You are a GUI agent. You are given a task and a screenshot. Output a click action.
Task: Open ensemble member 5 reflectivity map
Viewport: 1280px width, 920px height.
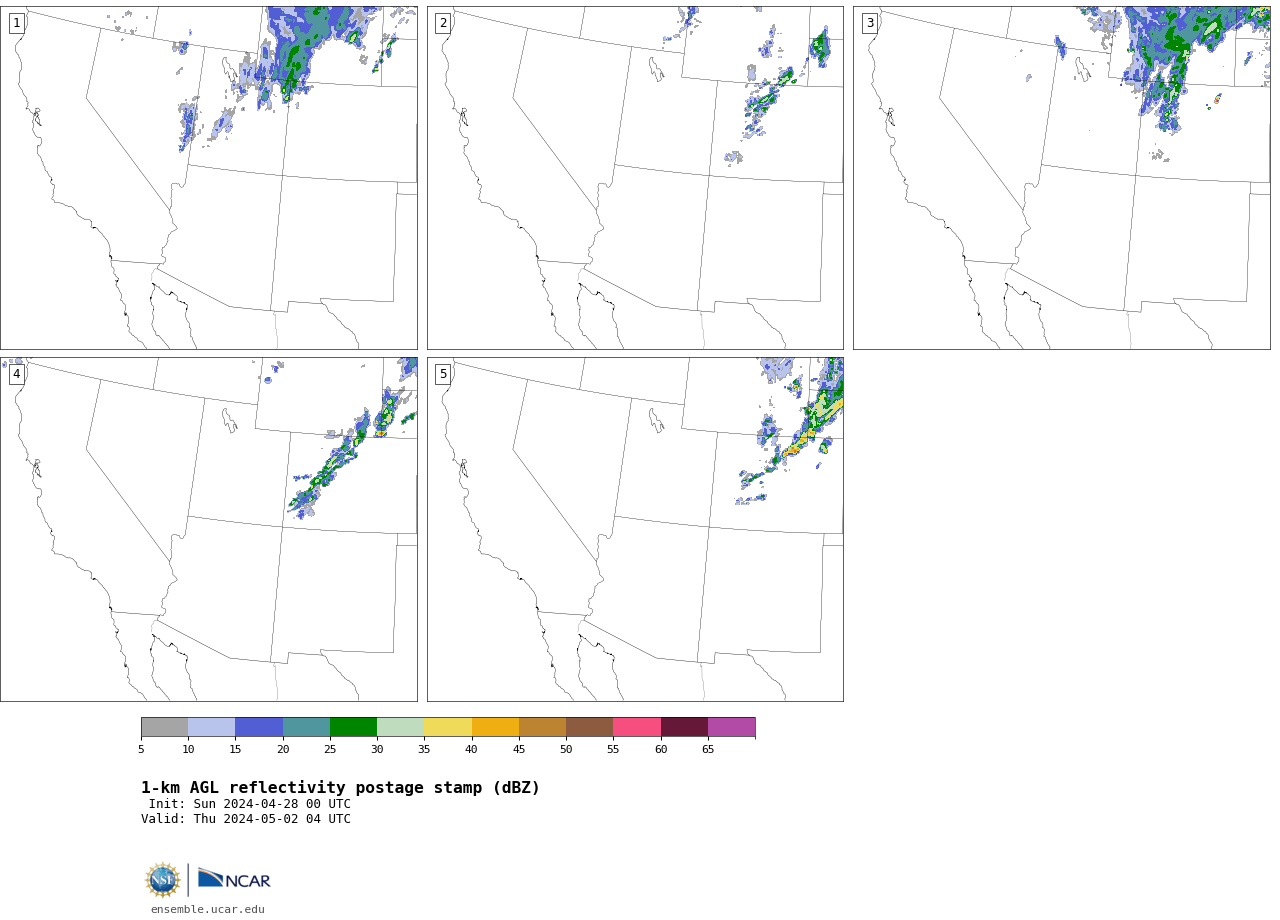tap(635, 529)
